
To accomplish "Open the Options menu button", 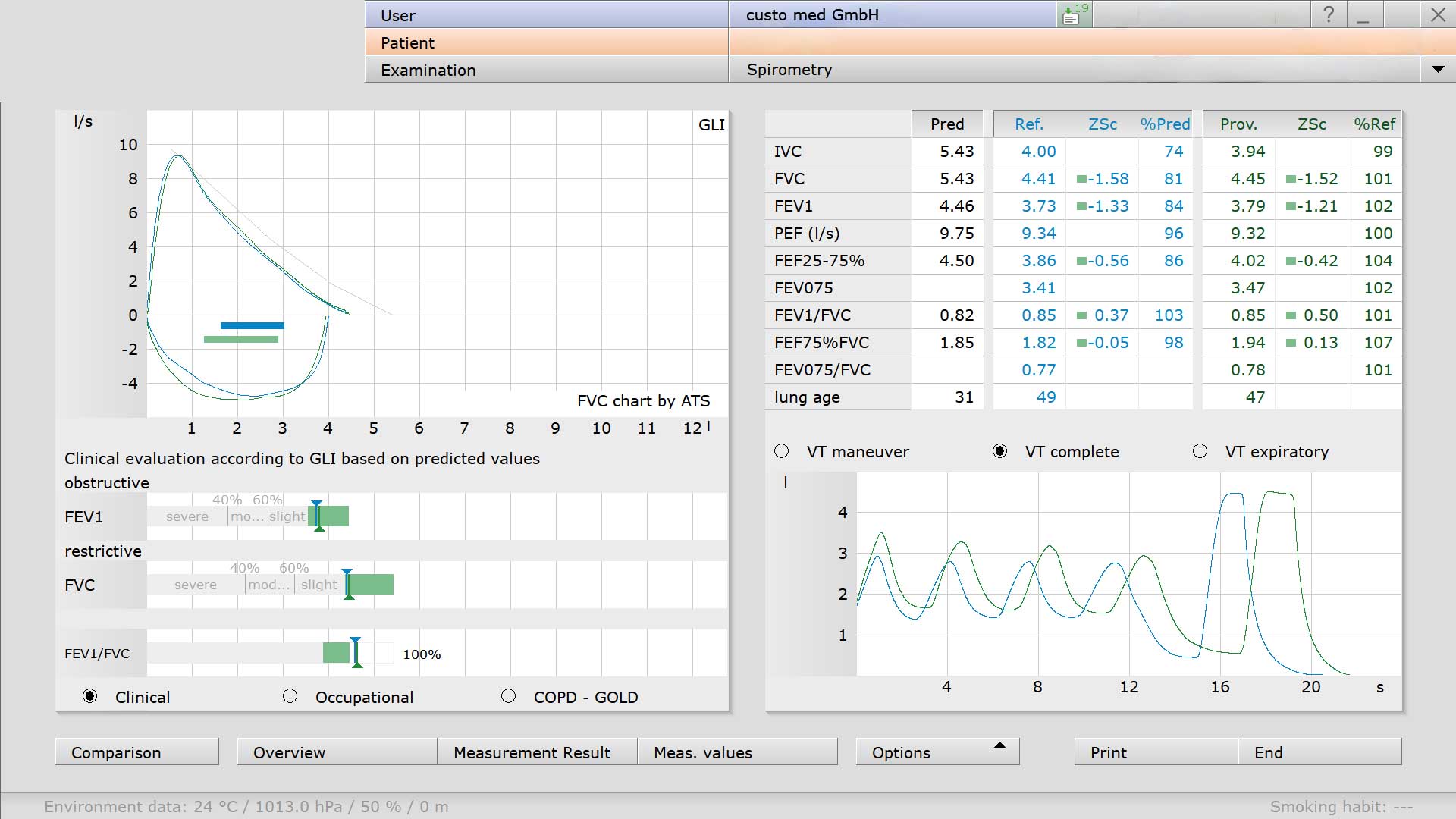I will coord(937,752).
